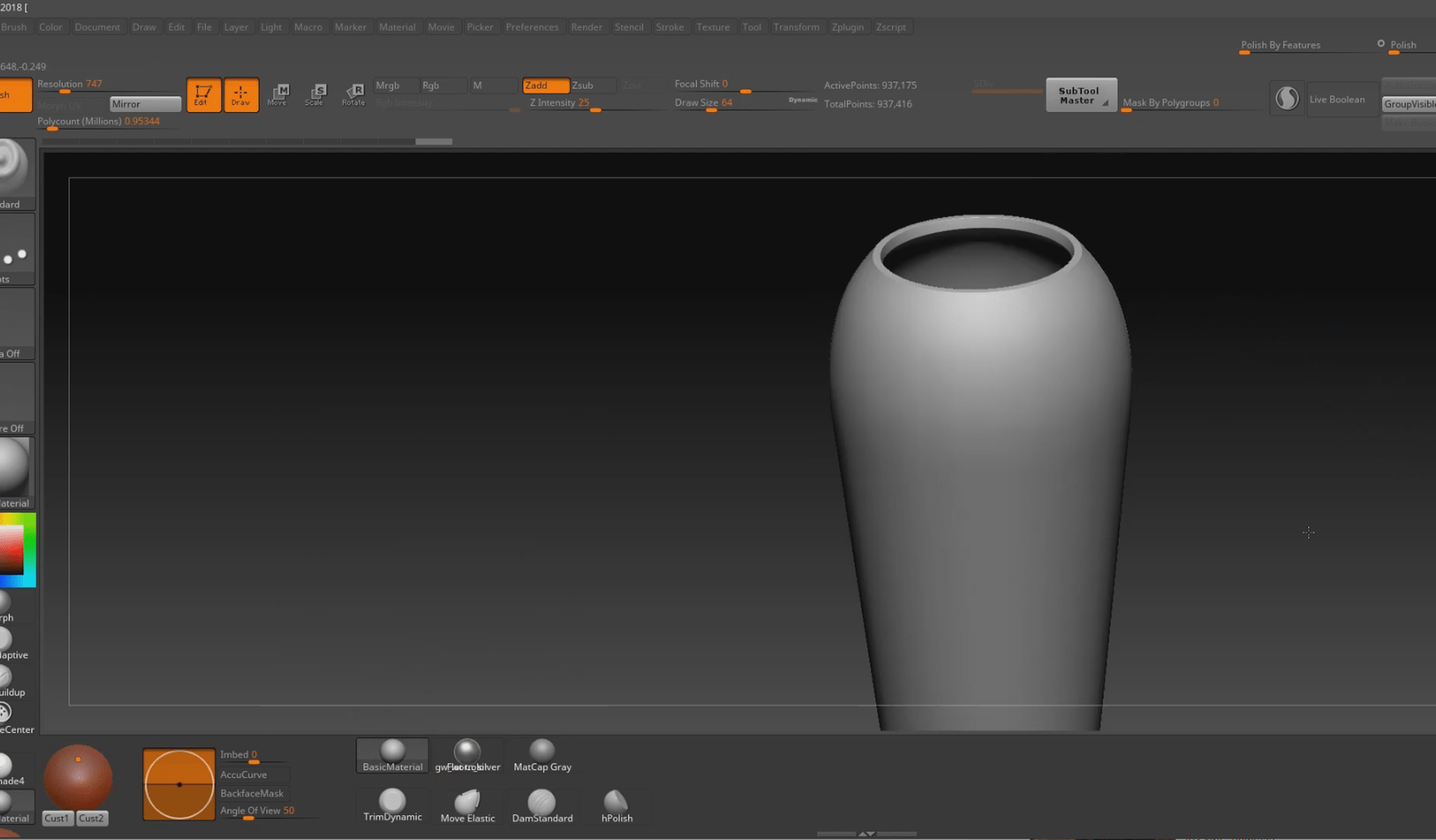The width and height of the screenshot is (1436, 840).
Task: Open the SubTool Master plugin menu
Action: point(1081,95)
